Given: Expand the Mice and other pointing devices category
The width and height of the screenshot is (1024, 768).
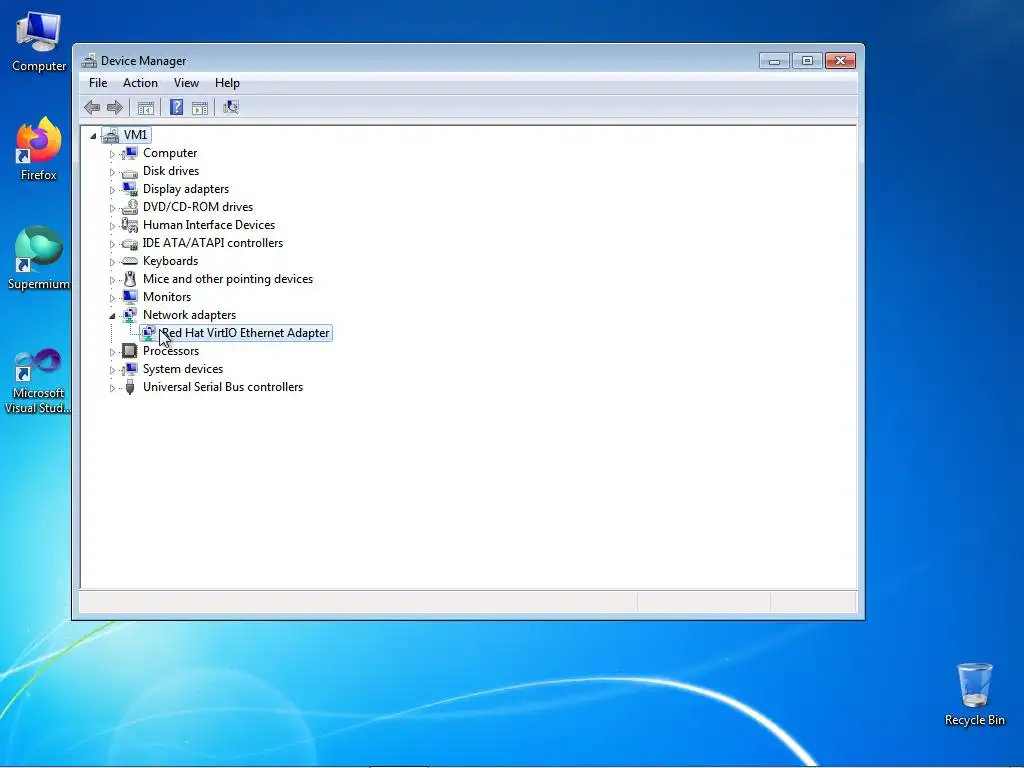Looking at the screenshot, I should (112, 280).
